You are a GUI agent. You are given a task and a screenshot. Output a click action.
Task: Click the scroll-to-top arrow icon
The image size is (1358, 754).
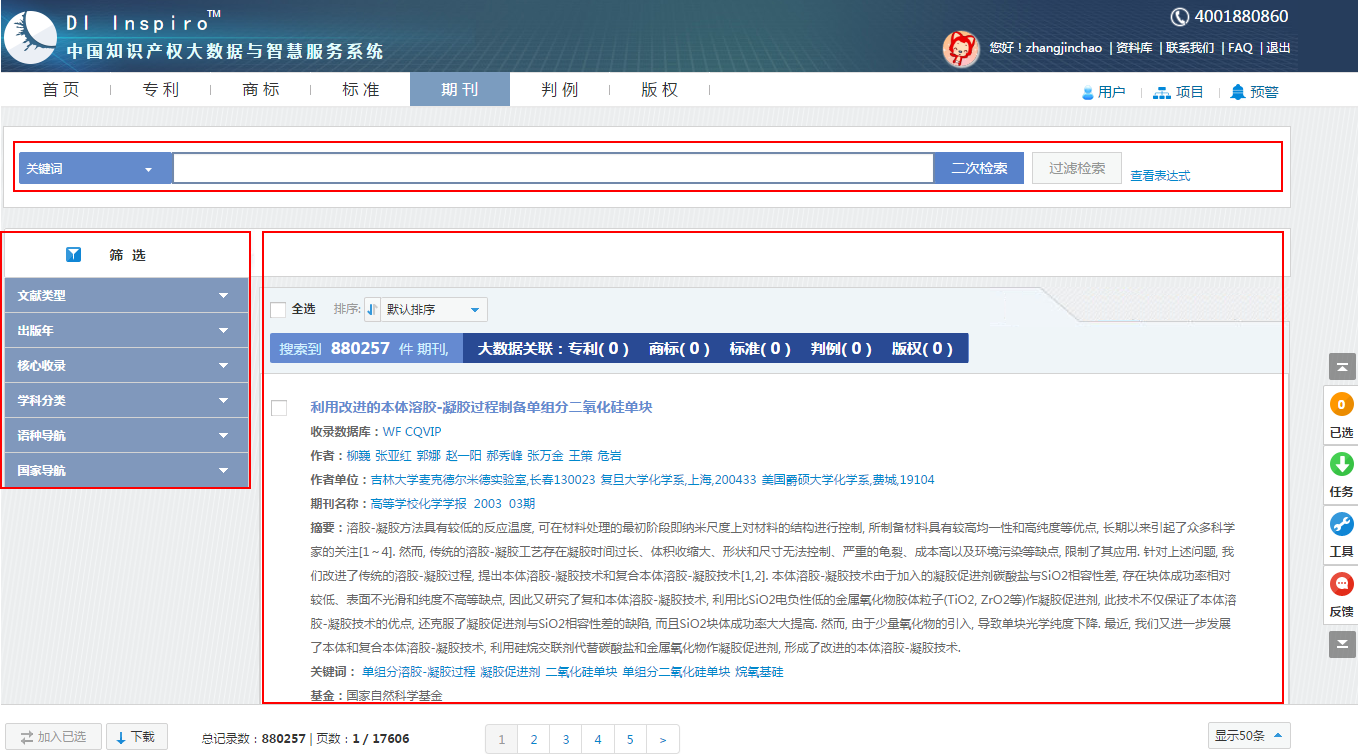[x=1341, y=367]
